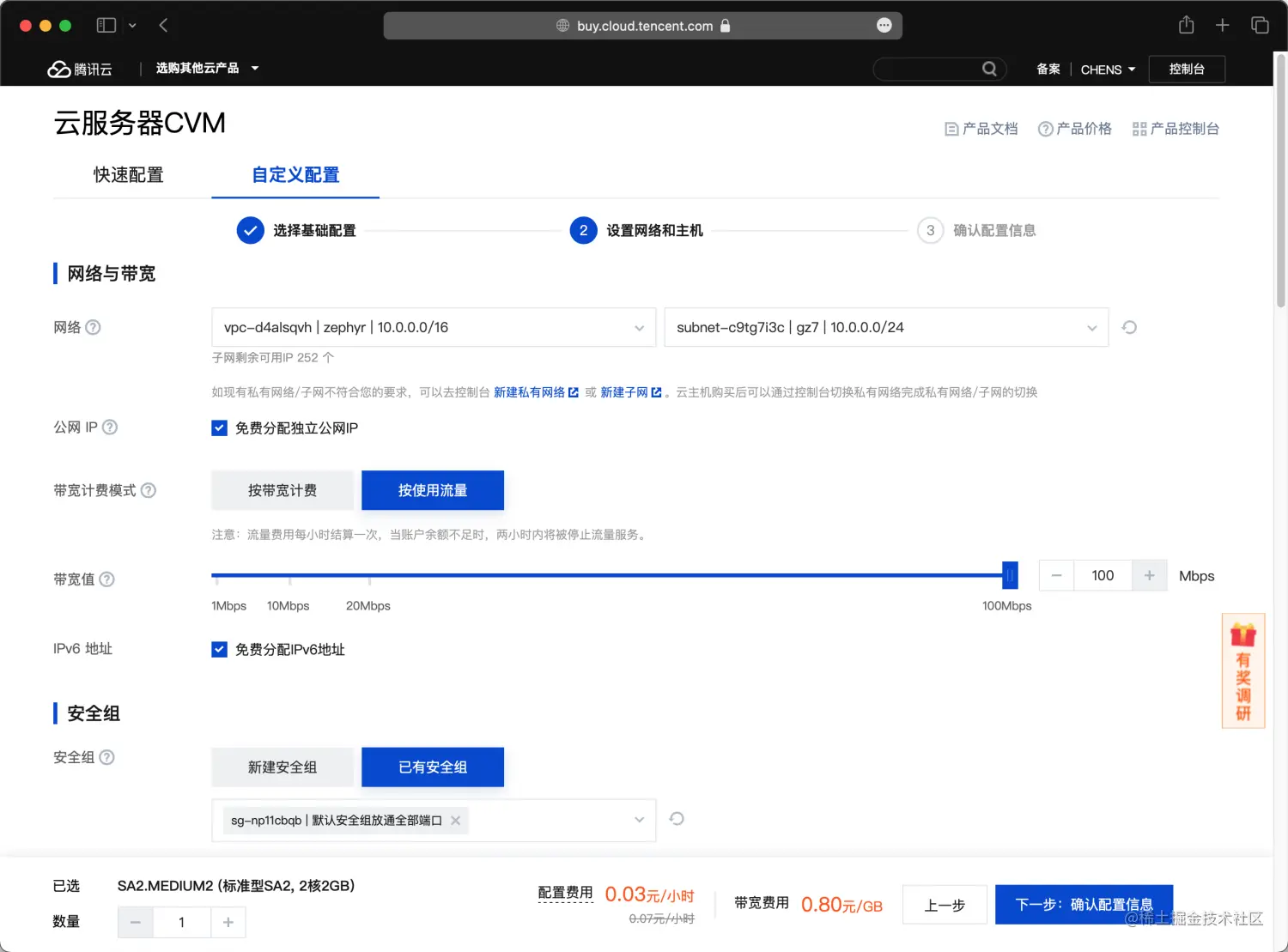
Task: Open the VPC network dropdown vpc-d4alsqvh
Action: pos(434,327)
